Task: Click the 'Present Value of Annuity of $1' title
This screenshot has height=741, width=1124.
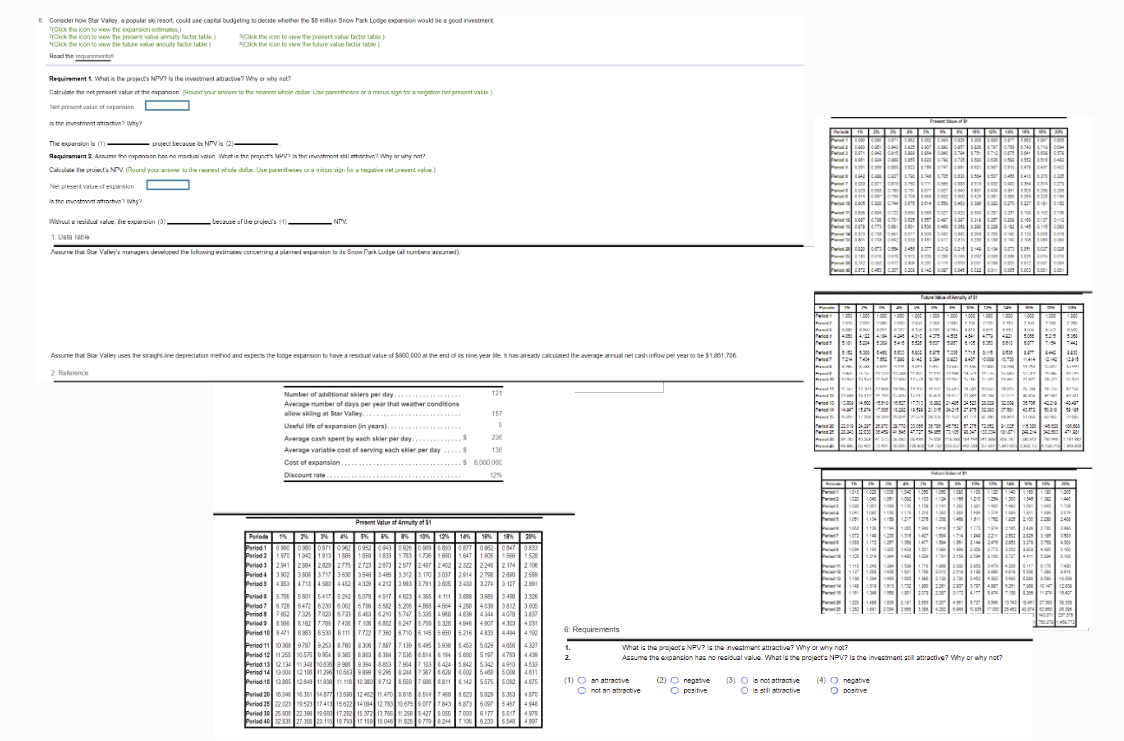Action: pos(394,522)
